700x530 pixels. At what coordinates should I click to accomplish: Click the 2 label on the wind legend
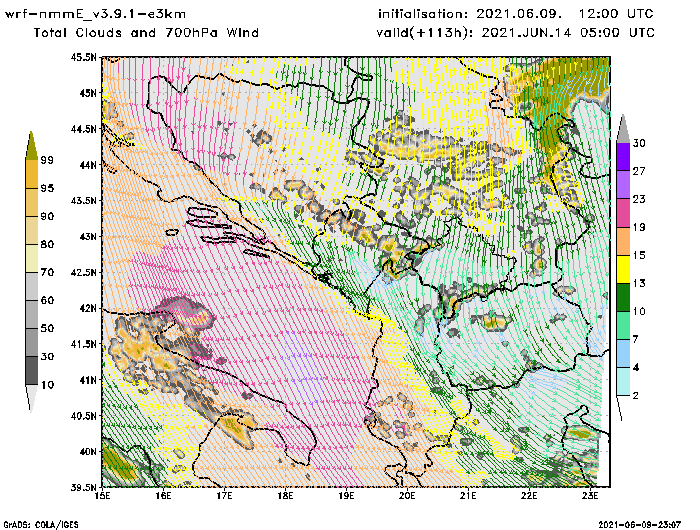click(636, 396)
